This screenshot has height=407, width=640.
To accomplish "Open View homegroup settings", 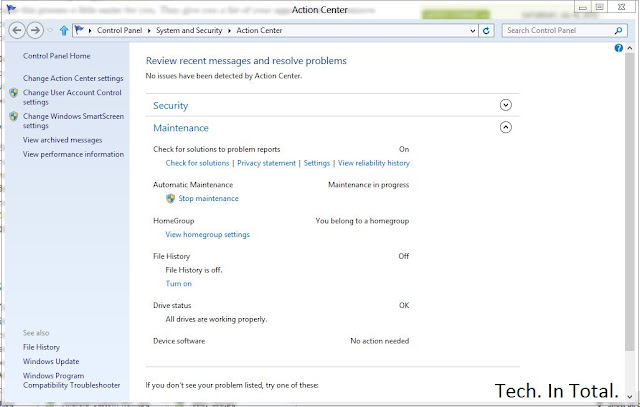I will (x=207, y=234).
